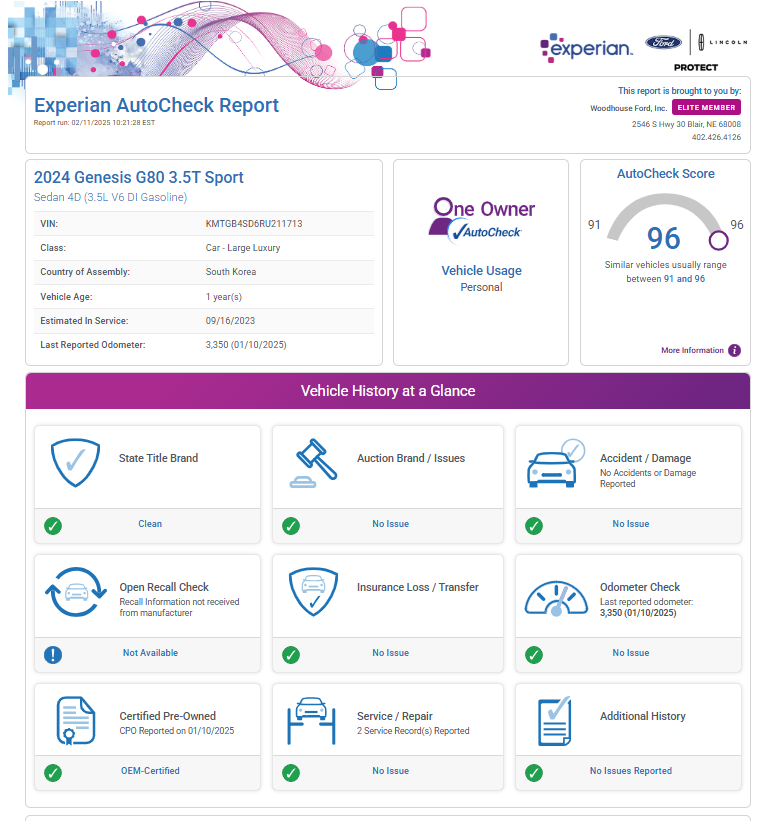Viewport: 784px width, 821px height.
Task: Click the Odometer Check gauge icon
Action: click(x=556, y=598)
